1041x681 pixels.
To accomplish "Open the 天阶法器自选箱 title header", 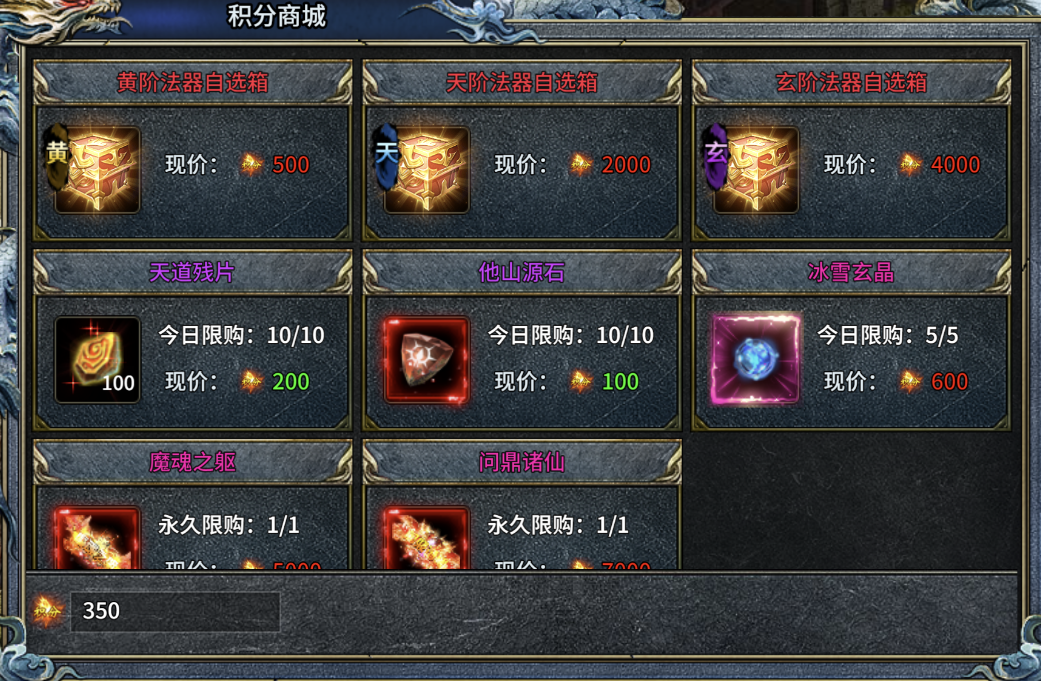I will pyautogui.click(x=522, y=82).
